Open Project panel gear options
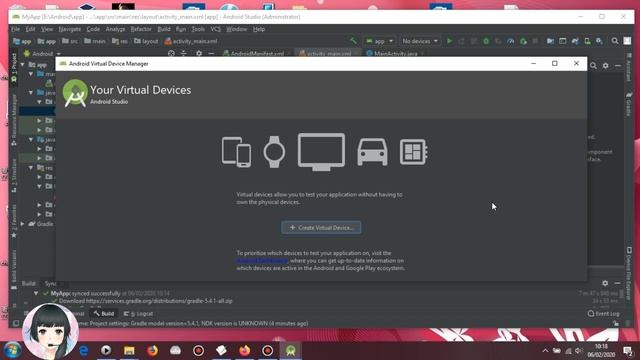The height and width of the screenshot is (360, 640). pyautogui.click(x=199, y=53)
